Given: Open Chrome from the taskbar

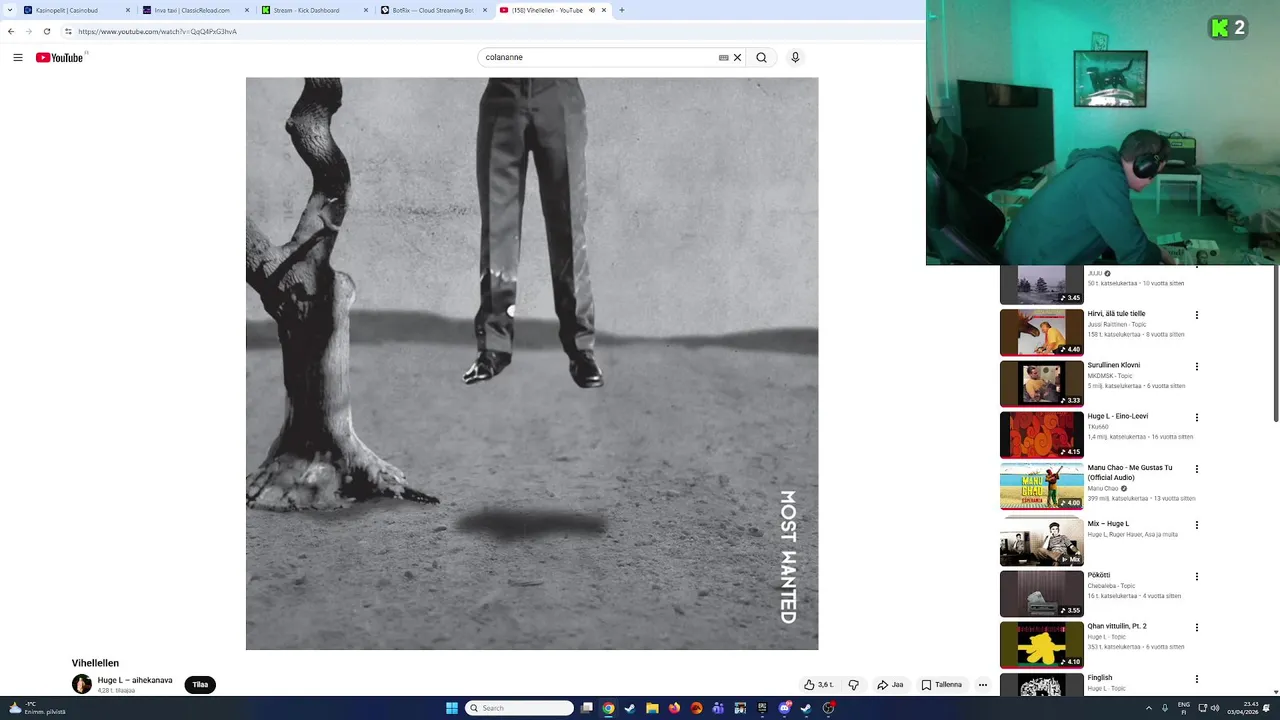Looking at the screenshot, I should (608, 708).
